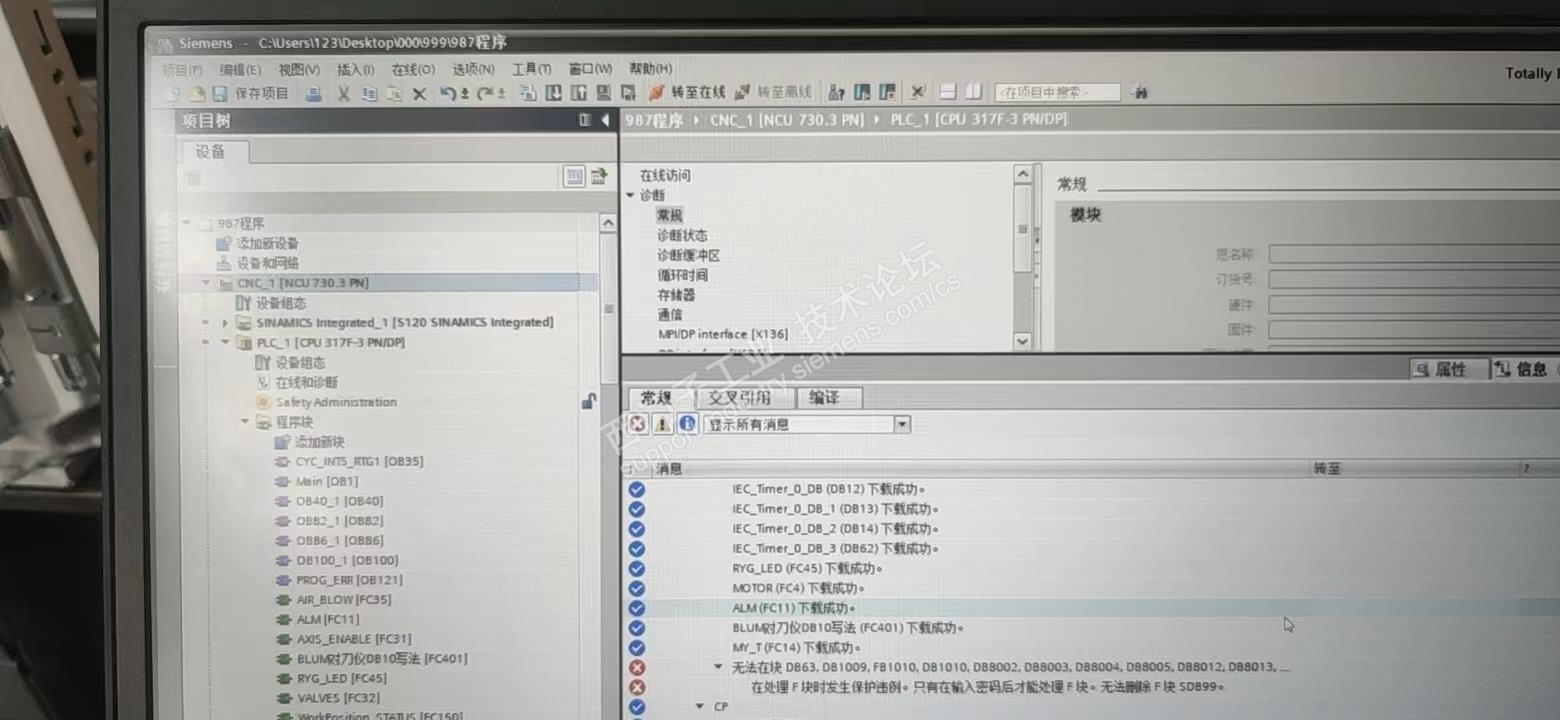Select the AXIS_ENABLE [FC31] block
1560x720 pixels.
(x=354, y=639)
